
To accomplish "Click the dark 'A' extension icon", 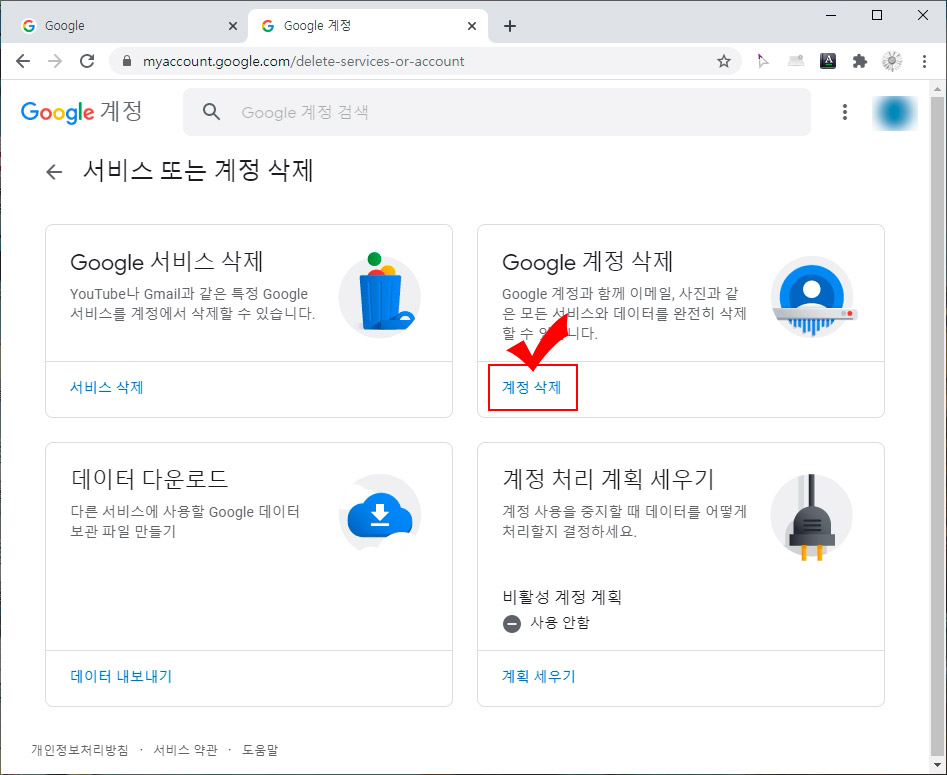I will pos(827,60).
